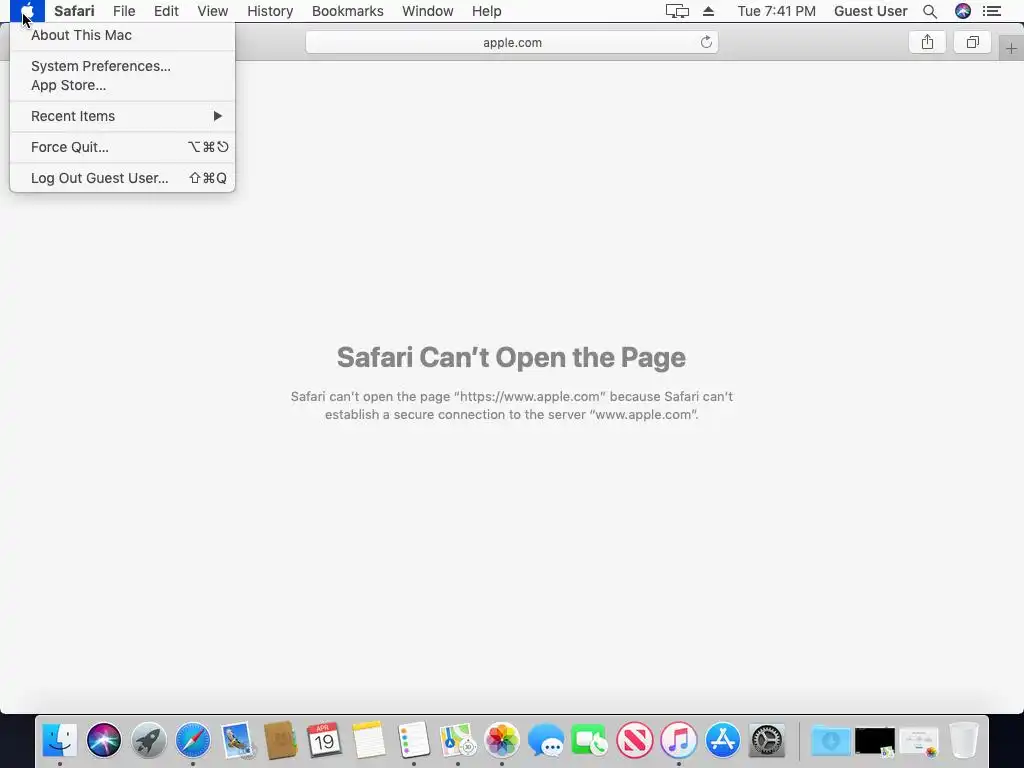Open iTunes music icon in Dock
The width and height of the screenshot is (1024, 768).
pos(679,741)
